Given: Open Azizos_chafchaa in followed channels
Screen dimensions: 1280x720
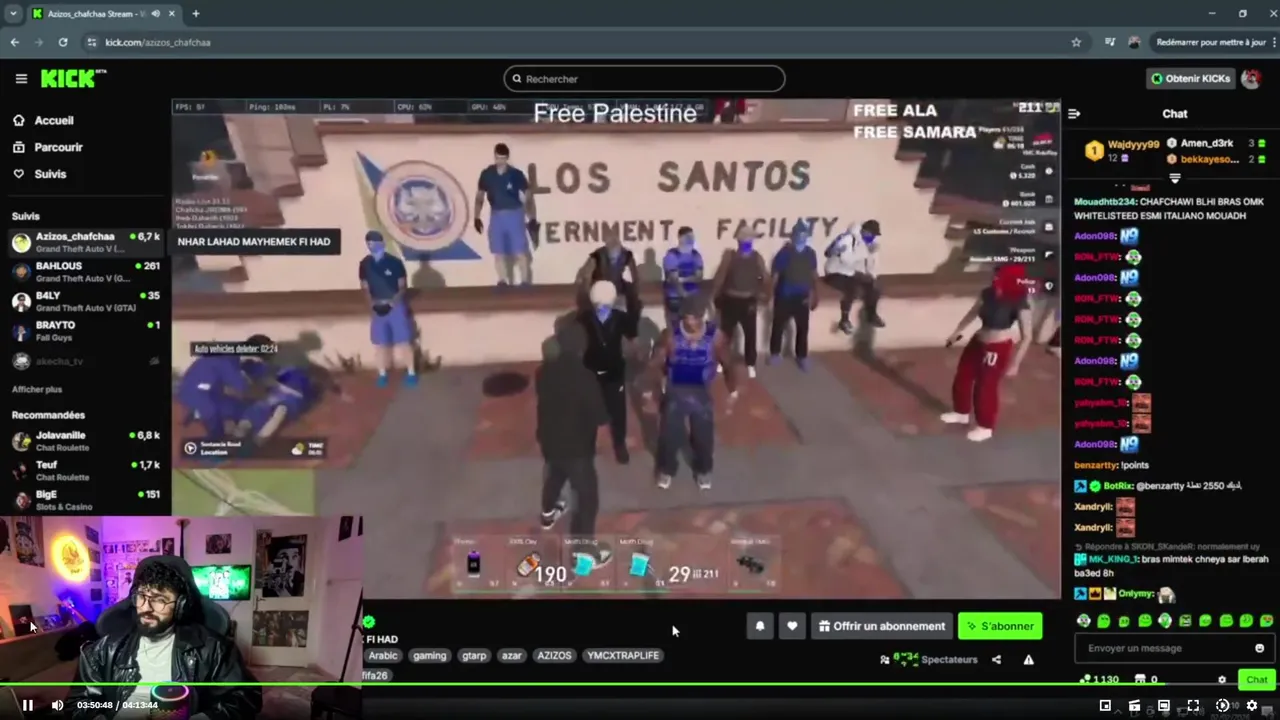Looking at the screenshot, I should pyautogui.click(x=86, y=242).
